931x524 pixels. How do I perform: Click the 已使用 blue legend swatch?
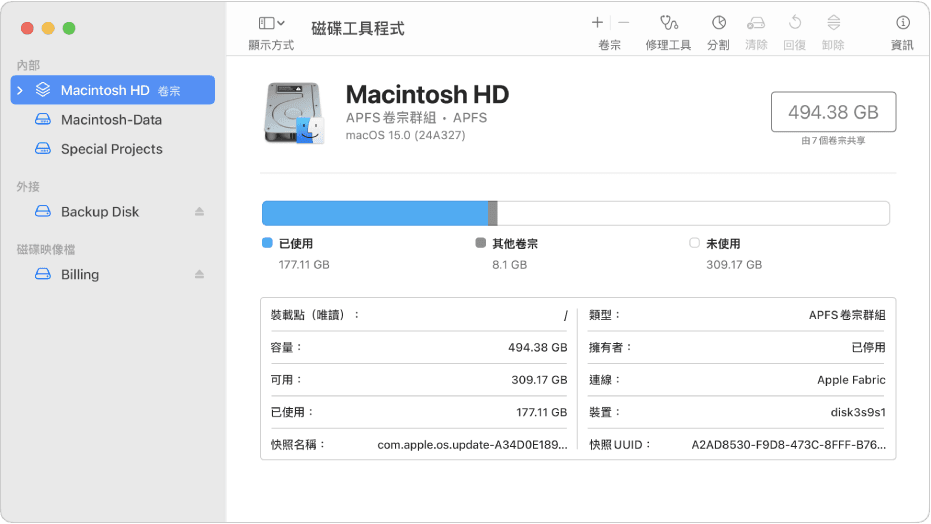(267, 243)
